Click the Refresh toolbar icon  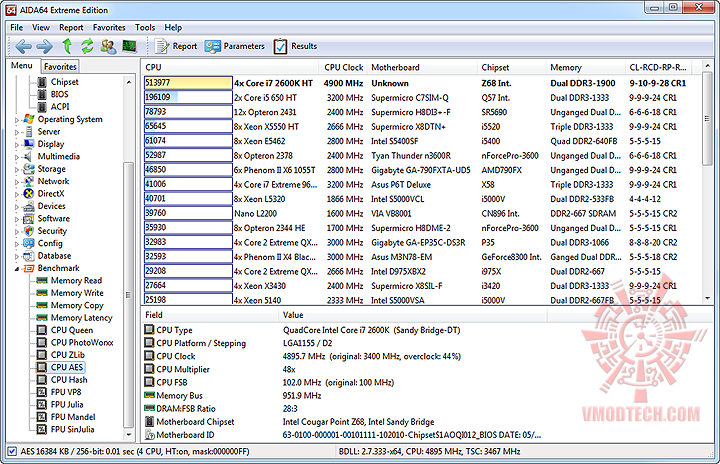click(87, 46)
